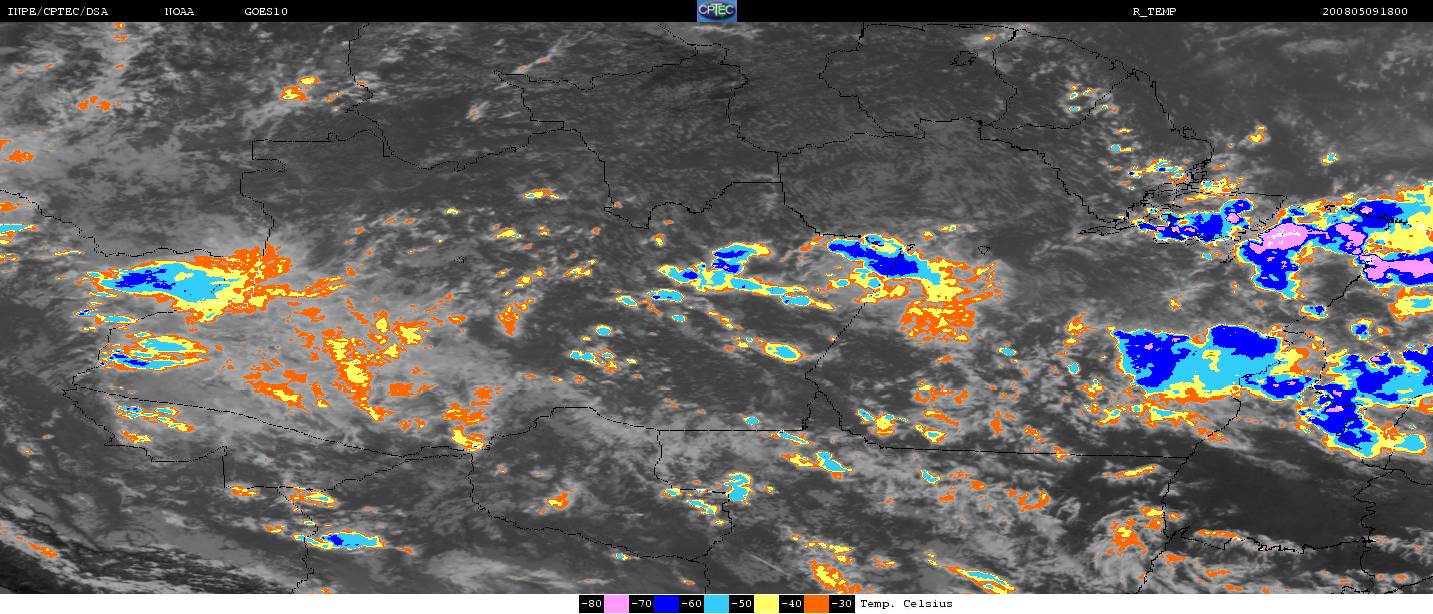This screenshot has width=1433, height=614.
Task: Click the R_TEMP product label
Action: (1154, 12)
